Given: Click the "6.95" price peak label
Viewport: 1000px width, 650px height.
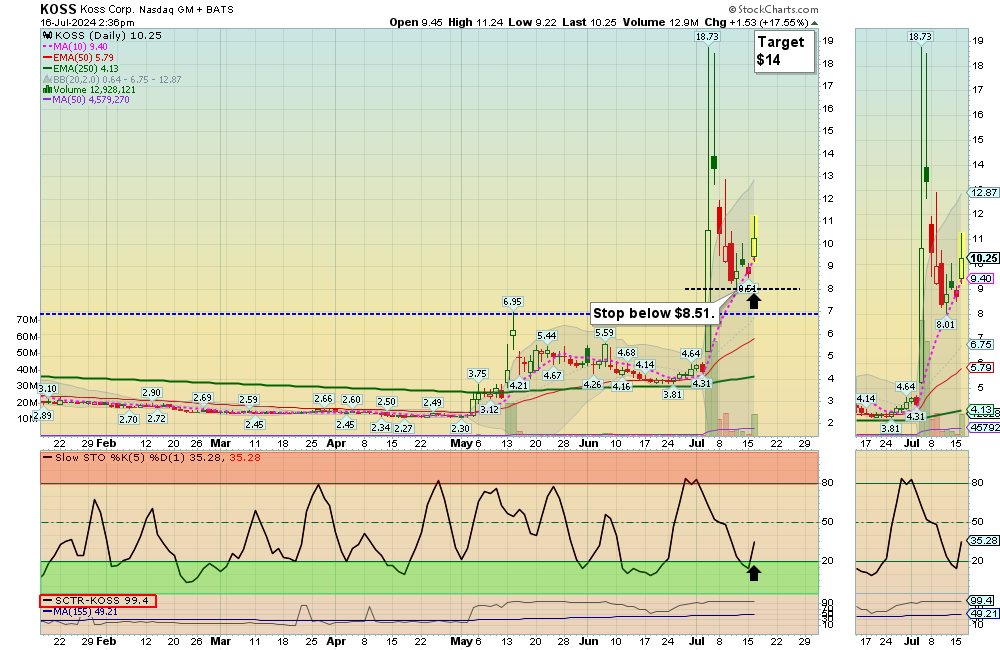Looking at the screenshot, I should pyautogui.click(x=512, y=301).
